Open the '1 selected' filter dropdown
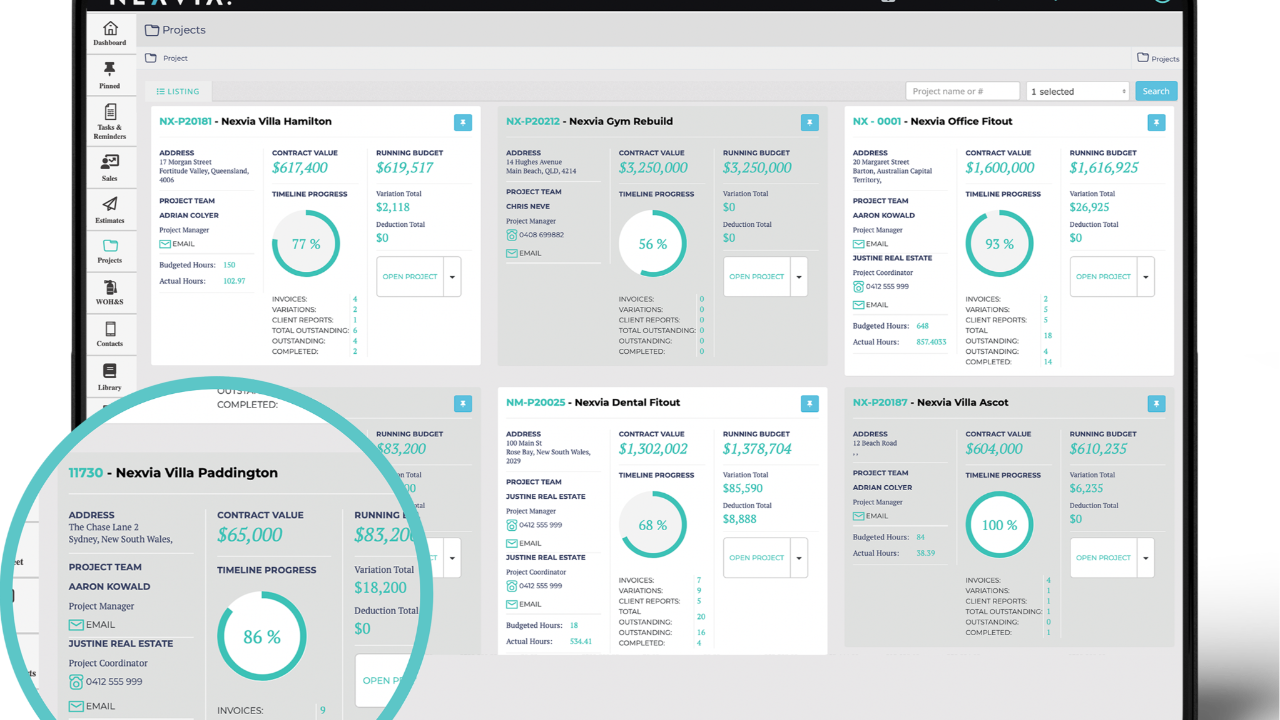Screen dimensions: 1280x720 [x=1078, y=91]
